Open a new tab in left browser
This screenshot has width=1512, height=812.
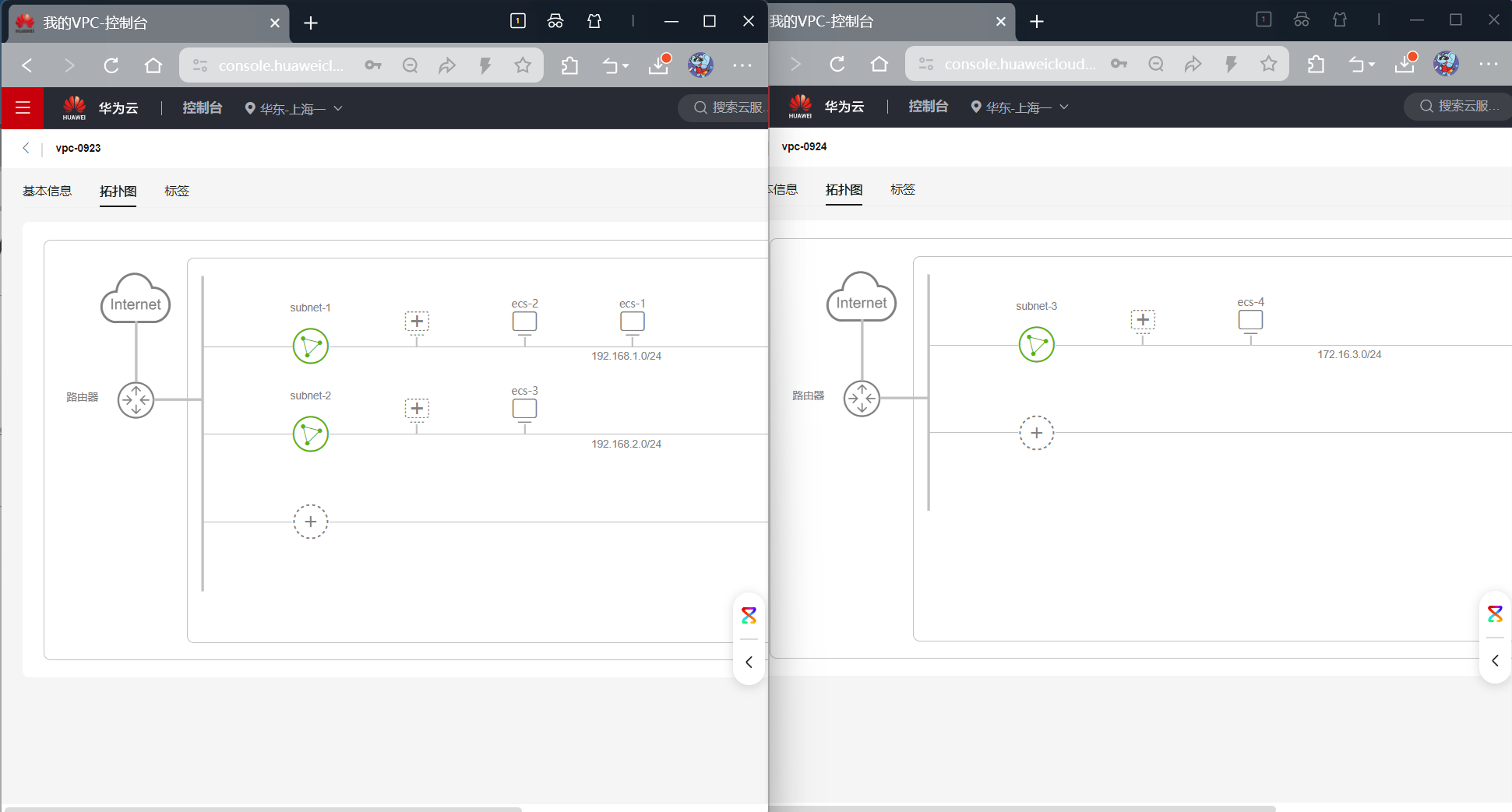tap(311, 23)
